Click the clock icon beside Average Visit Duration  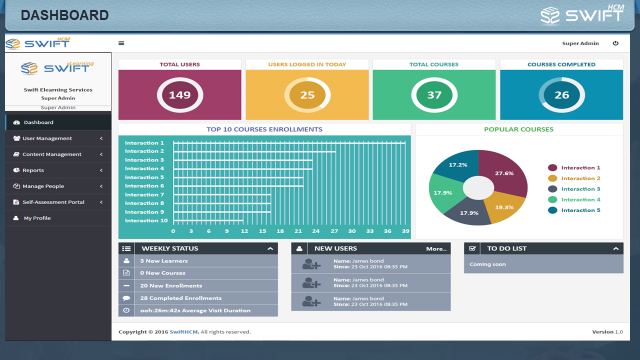click(127, 311)
